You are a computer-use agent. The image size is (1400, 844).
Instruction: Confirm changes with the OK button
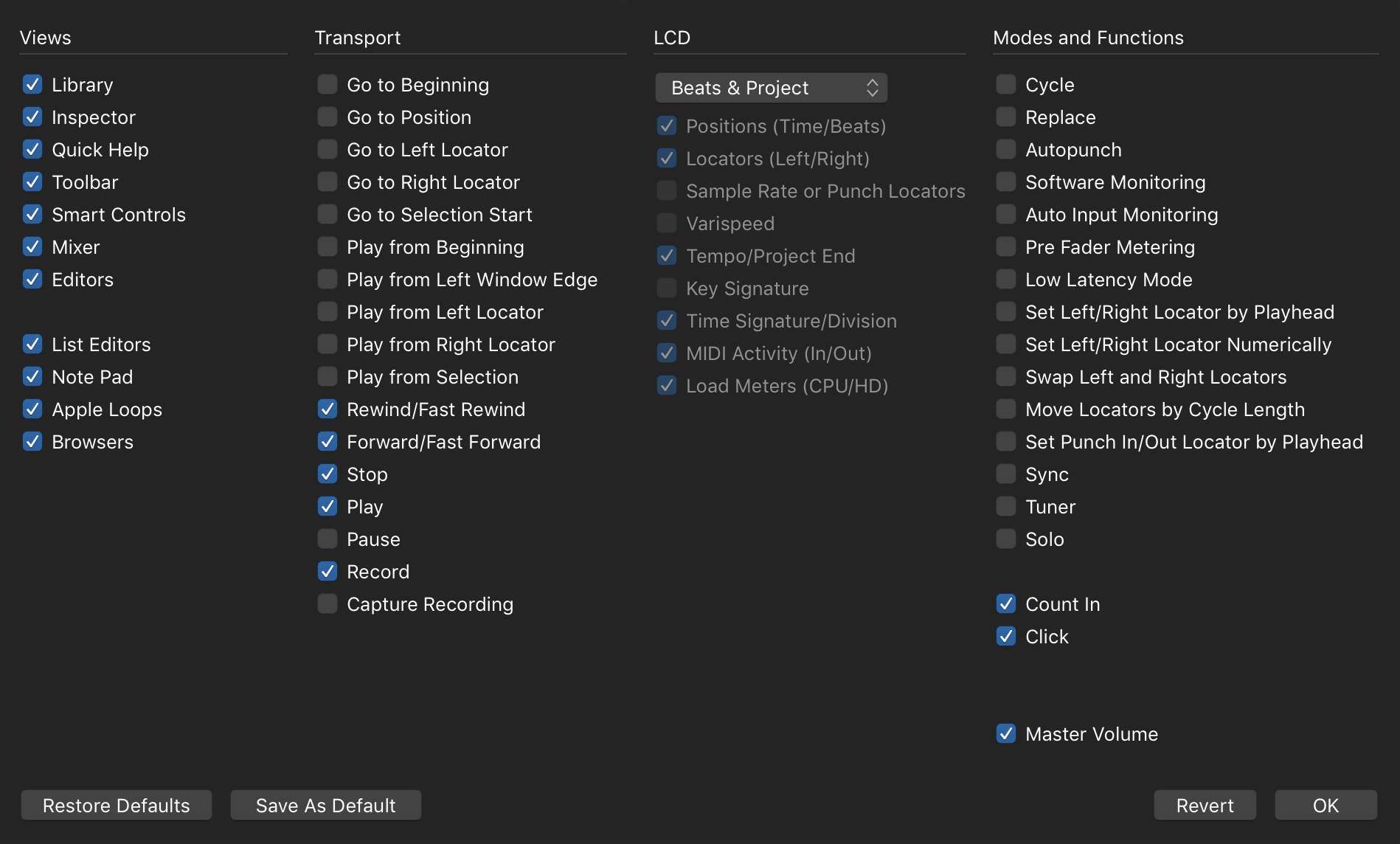coord(1325,805)
